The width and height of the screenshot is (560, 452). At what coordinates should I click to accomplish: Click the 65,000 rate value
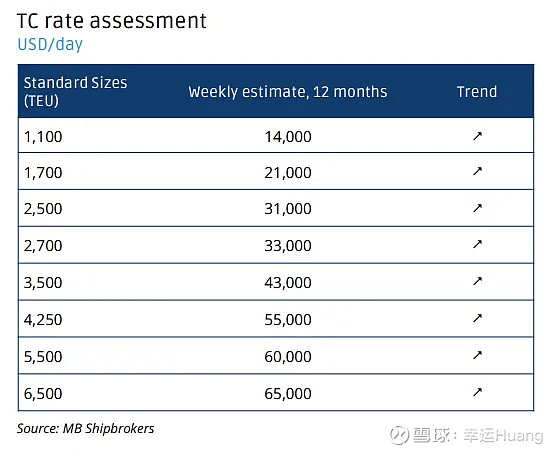[x=288, y=394]
